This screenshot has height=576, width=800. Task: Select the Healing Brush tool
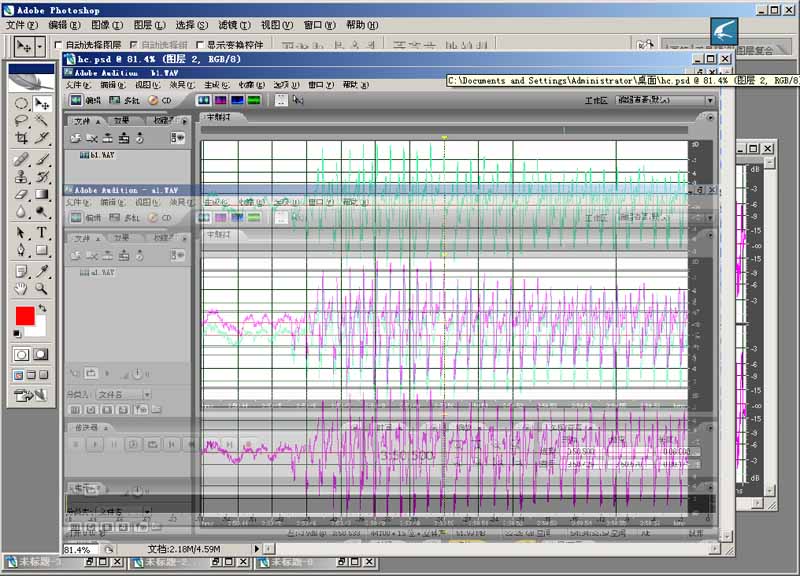point(21,160)
